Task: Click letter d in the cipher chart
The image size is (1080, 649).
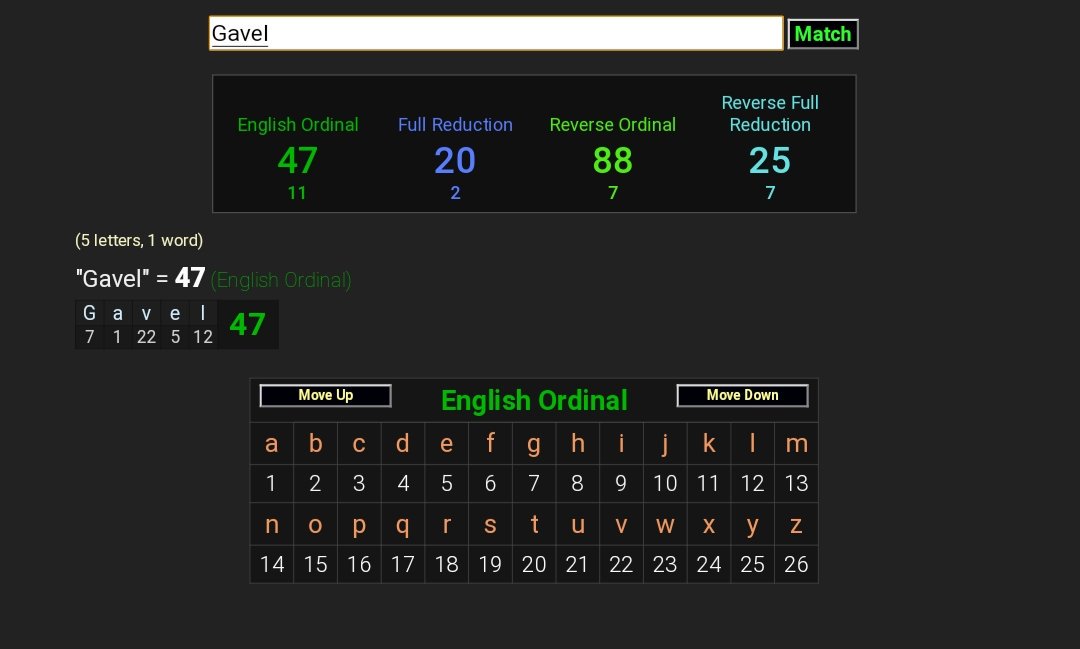Action: pos(403,444)
